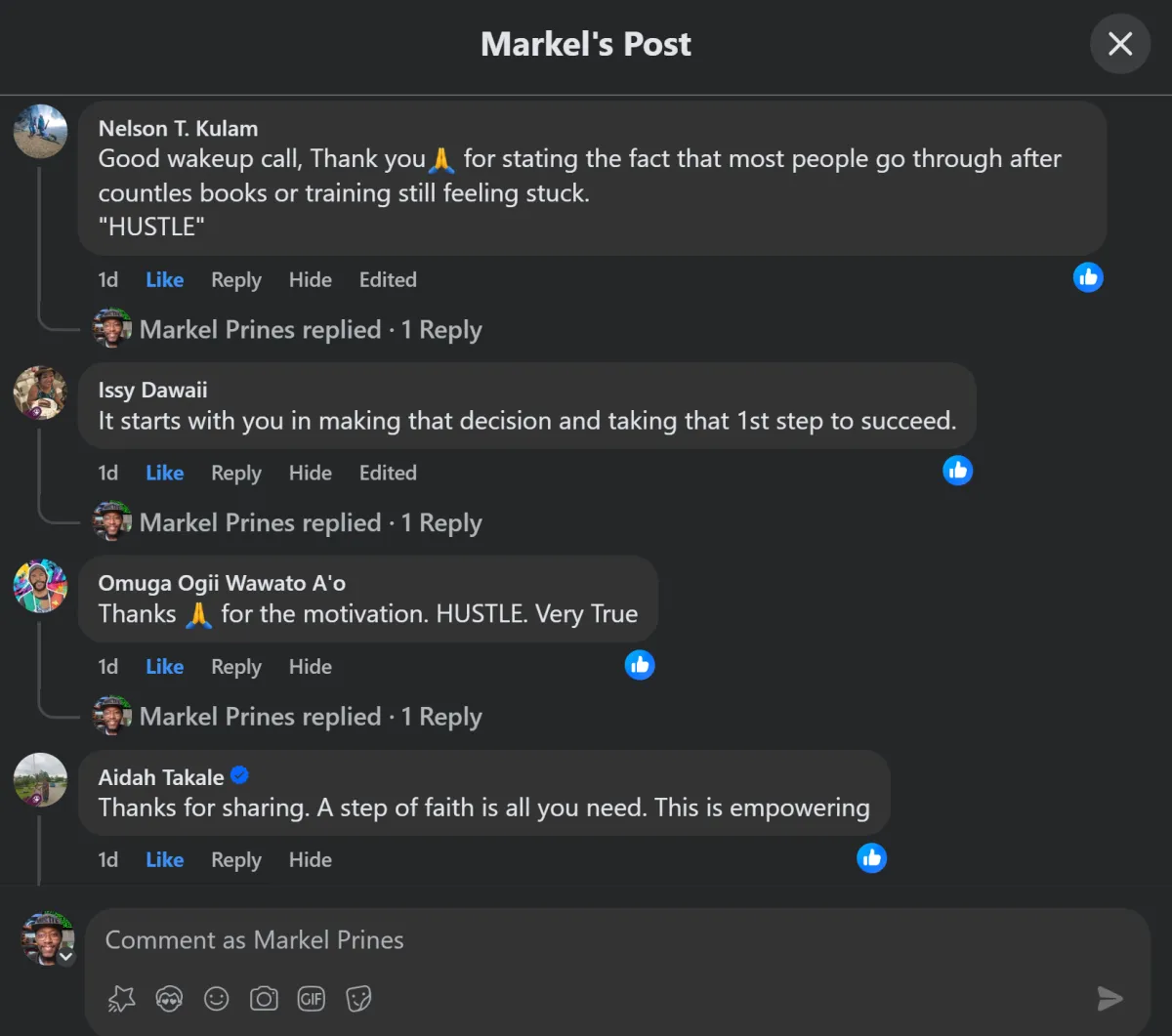Open the avatar sticker icon in comment box
Screen dimensions: 1172x1036
[168, 998]
